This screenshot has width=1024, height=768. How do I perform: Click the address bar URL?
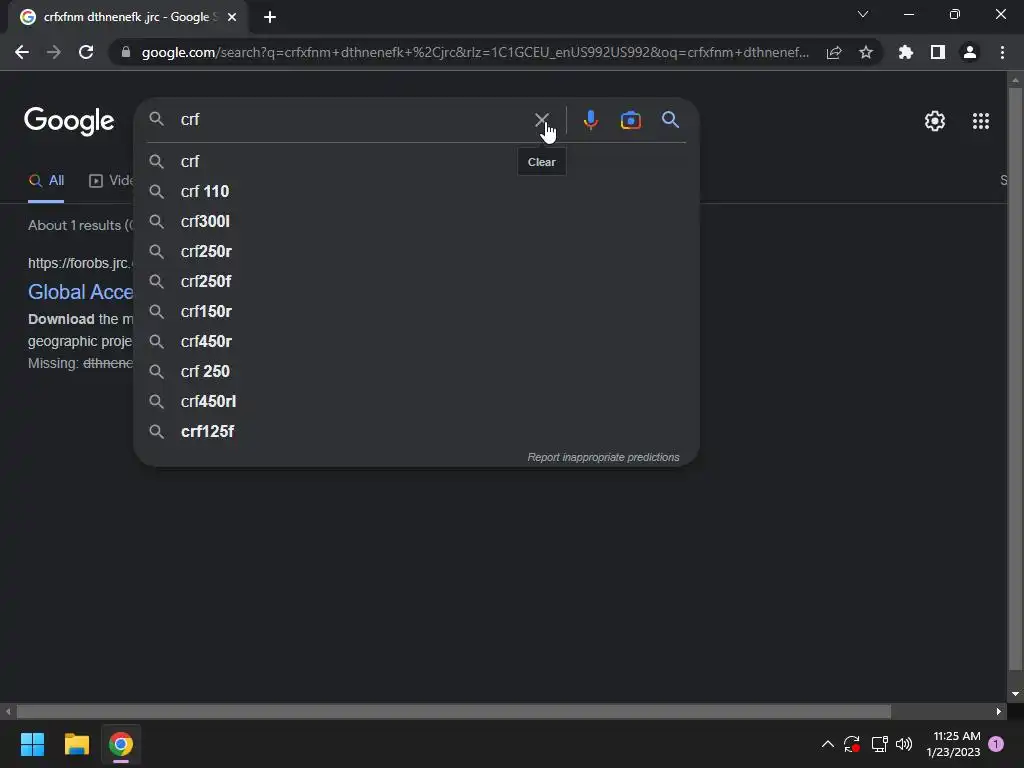tap(475, 52)
